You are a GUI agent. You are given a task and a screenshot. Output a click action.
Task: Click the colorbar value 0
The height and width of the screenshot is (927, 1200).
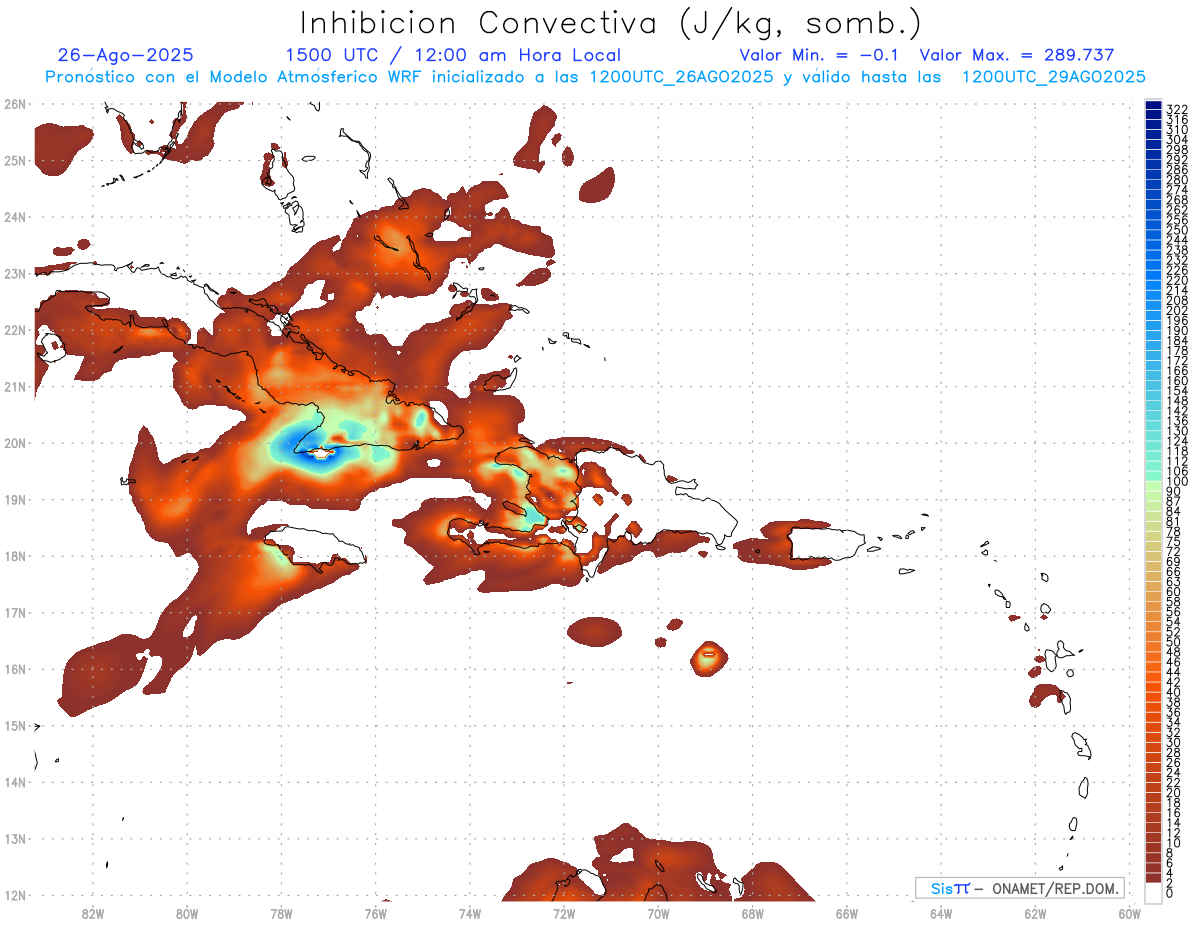1171,892
